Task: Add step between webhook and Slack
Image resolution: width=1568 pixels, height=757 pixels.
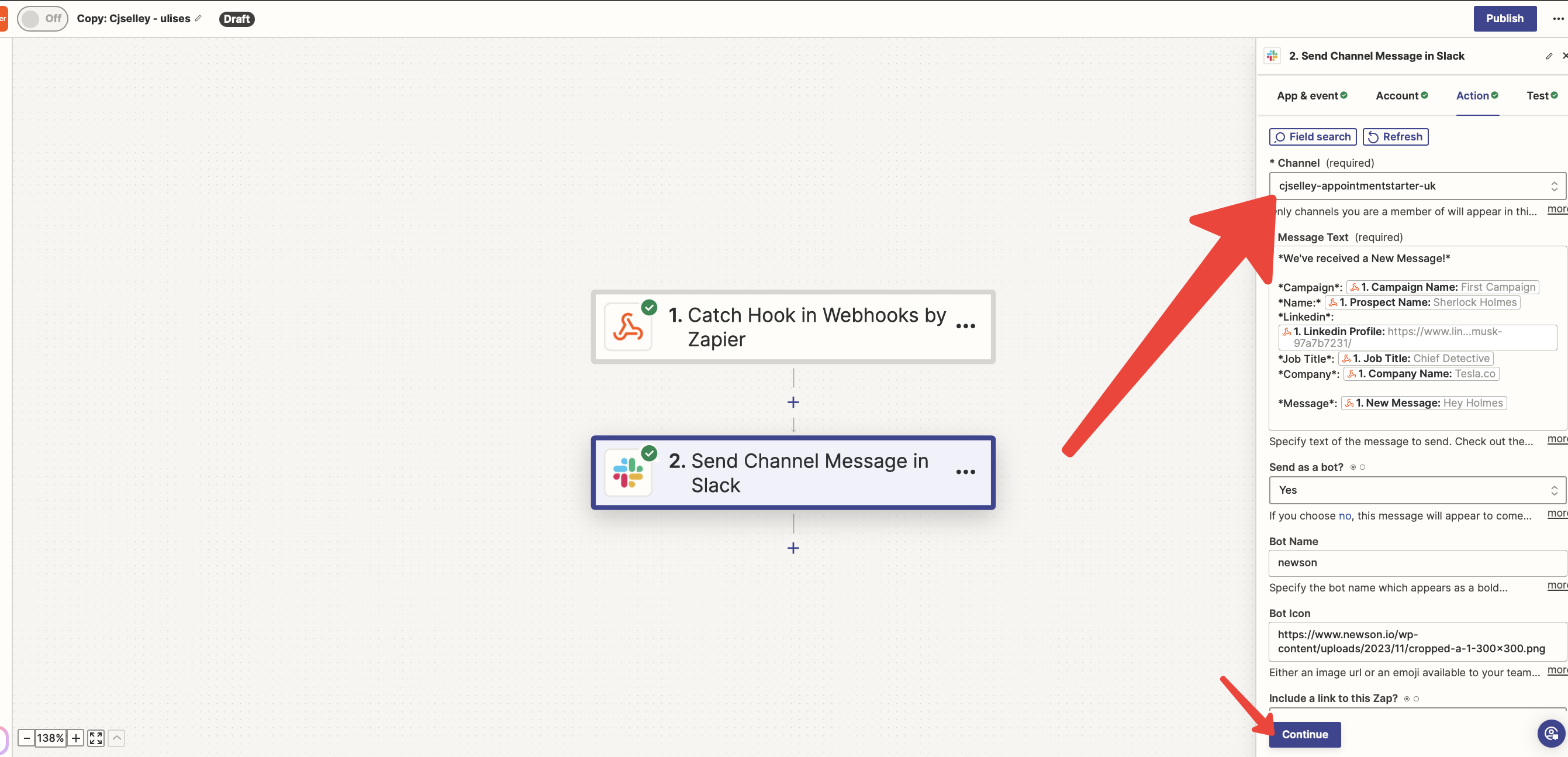Action: [793, 402]
